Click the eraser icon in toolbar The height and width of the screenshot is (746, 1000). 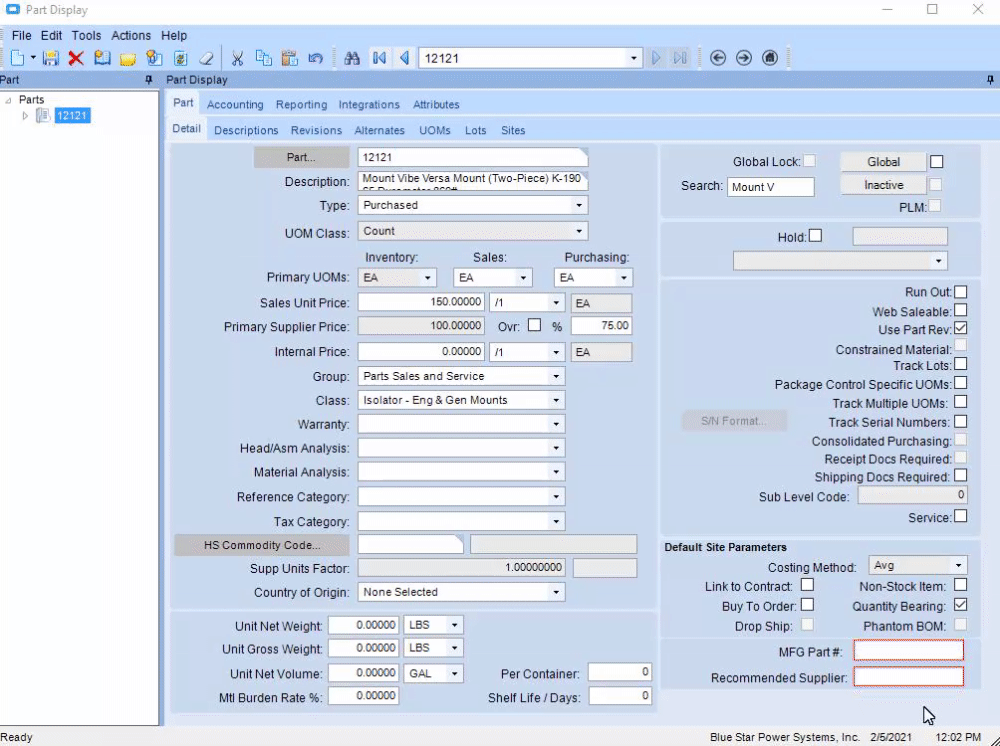(x=206, y=58)
